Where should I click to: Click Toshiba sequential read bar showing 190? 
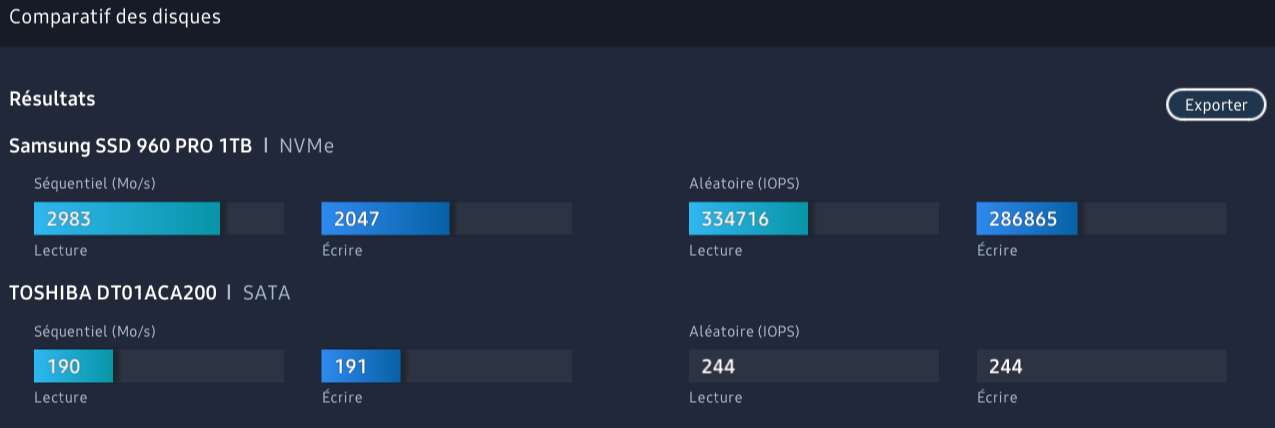point(73,366)
